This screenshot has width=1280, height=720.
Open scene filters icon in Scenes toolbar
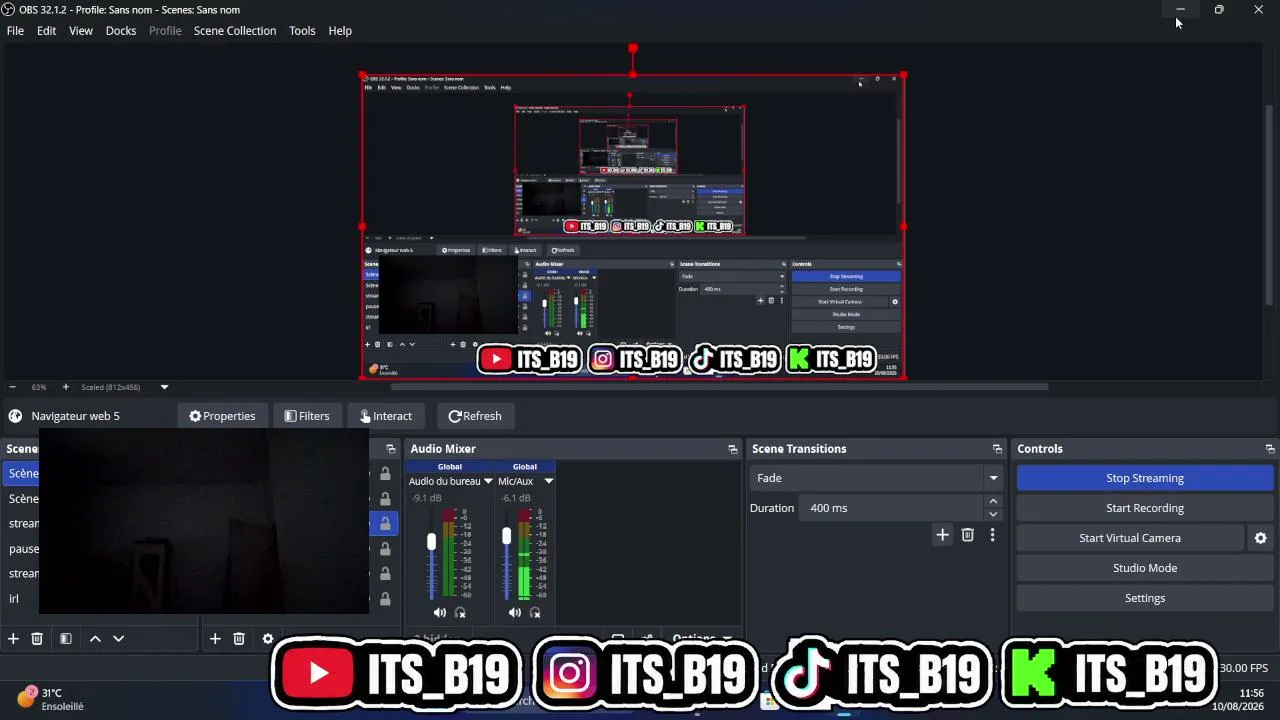(x=65, y=639)
